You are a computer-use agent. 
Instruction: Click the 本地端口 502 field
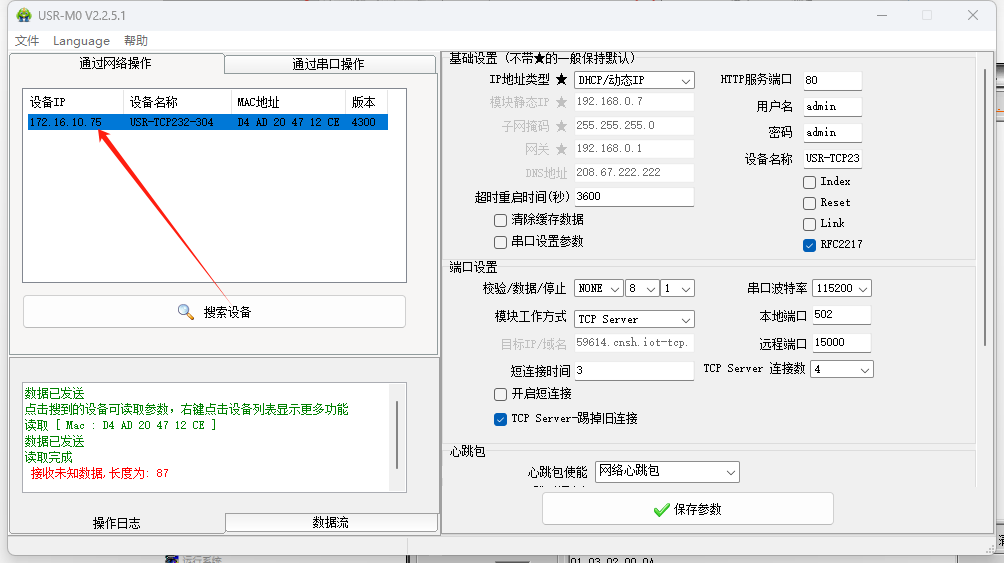pyautogui.click(x=841, y=315)
